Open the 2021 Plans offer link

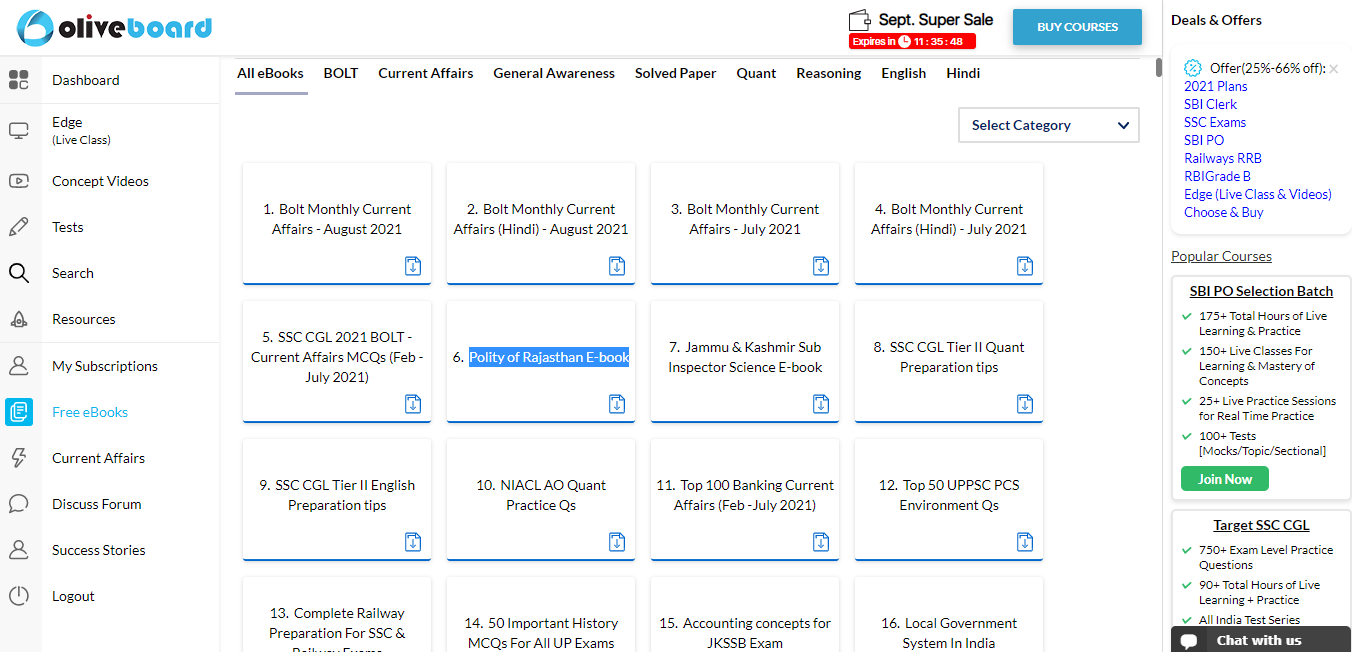[1216, 86]
